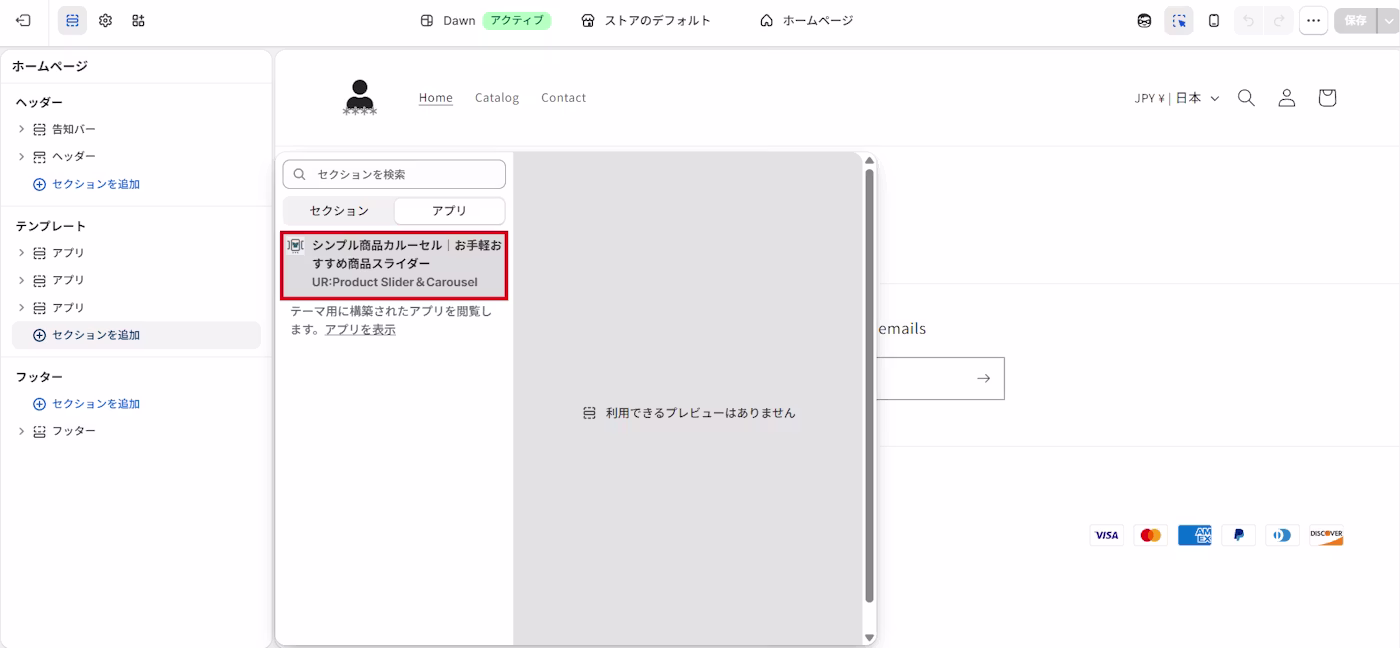The height and width of the screenshot is (648, 1400).
Task: Click the ホームページ sidebar heading
Action: pos(50,66)
